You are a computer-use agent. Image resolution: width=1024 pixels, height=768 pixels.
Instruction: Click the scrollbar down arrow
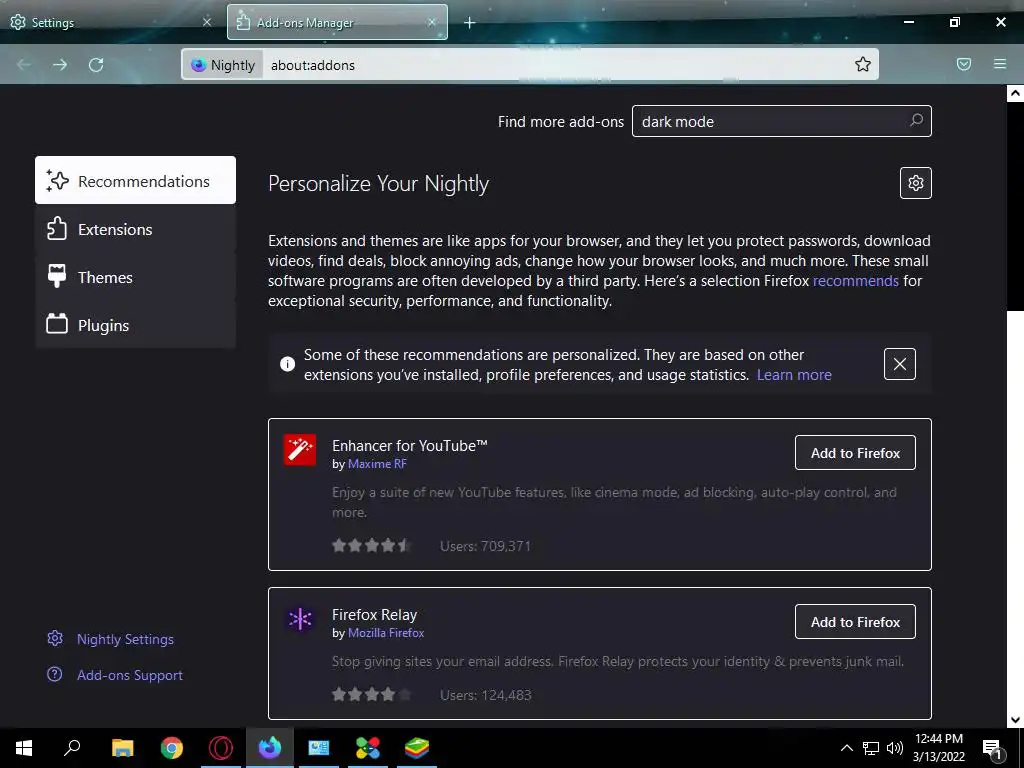[x=1015, y=720]
